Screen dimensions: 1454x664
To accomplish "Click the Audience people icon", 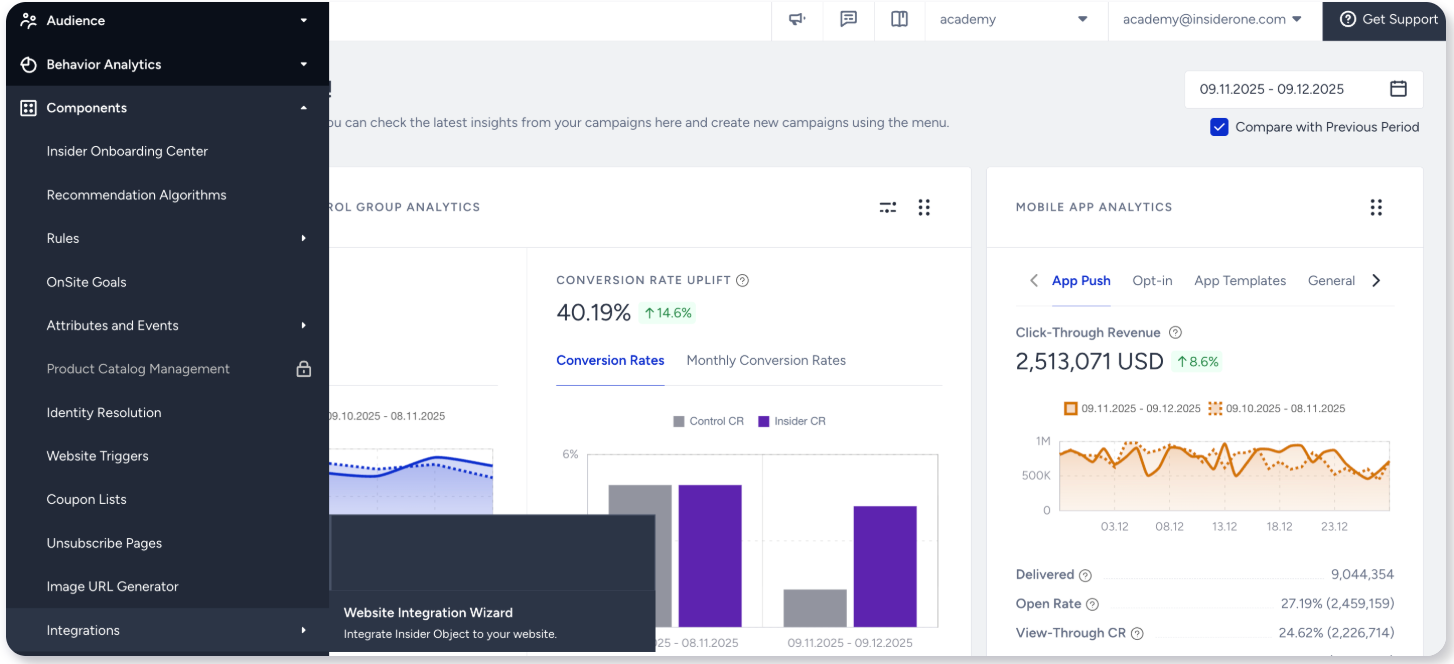I will point(28,20).
